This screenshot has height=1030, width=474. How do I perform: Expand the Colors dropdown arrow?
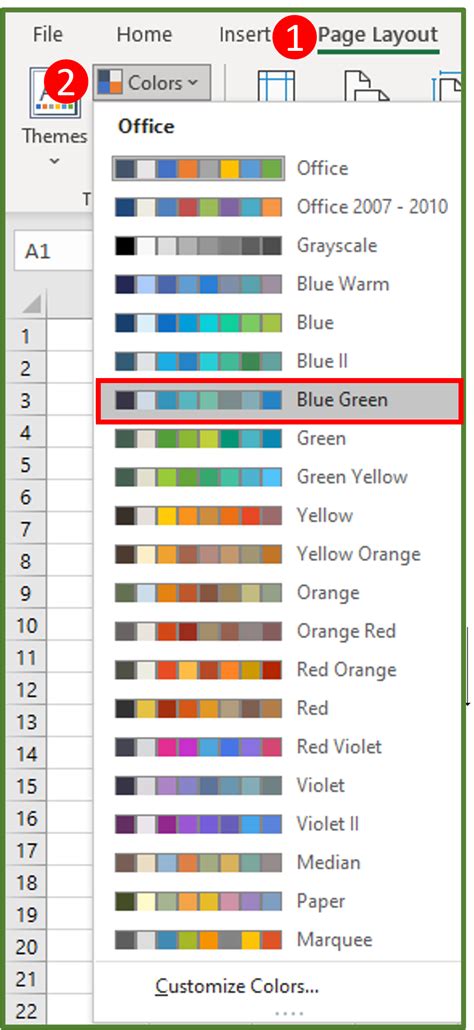(192, 83)
